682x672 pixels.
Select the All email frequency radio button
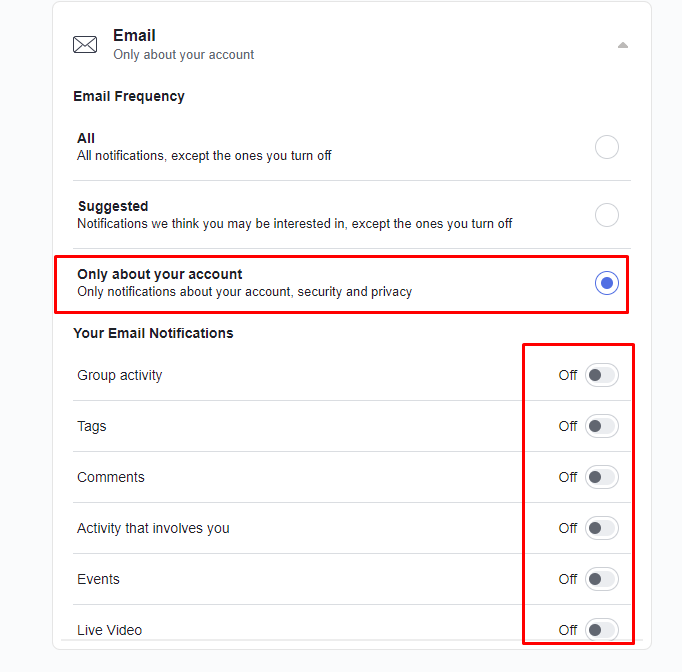coord(607,147)
